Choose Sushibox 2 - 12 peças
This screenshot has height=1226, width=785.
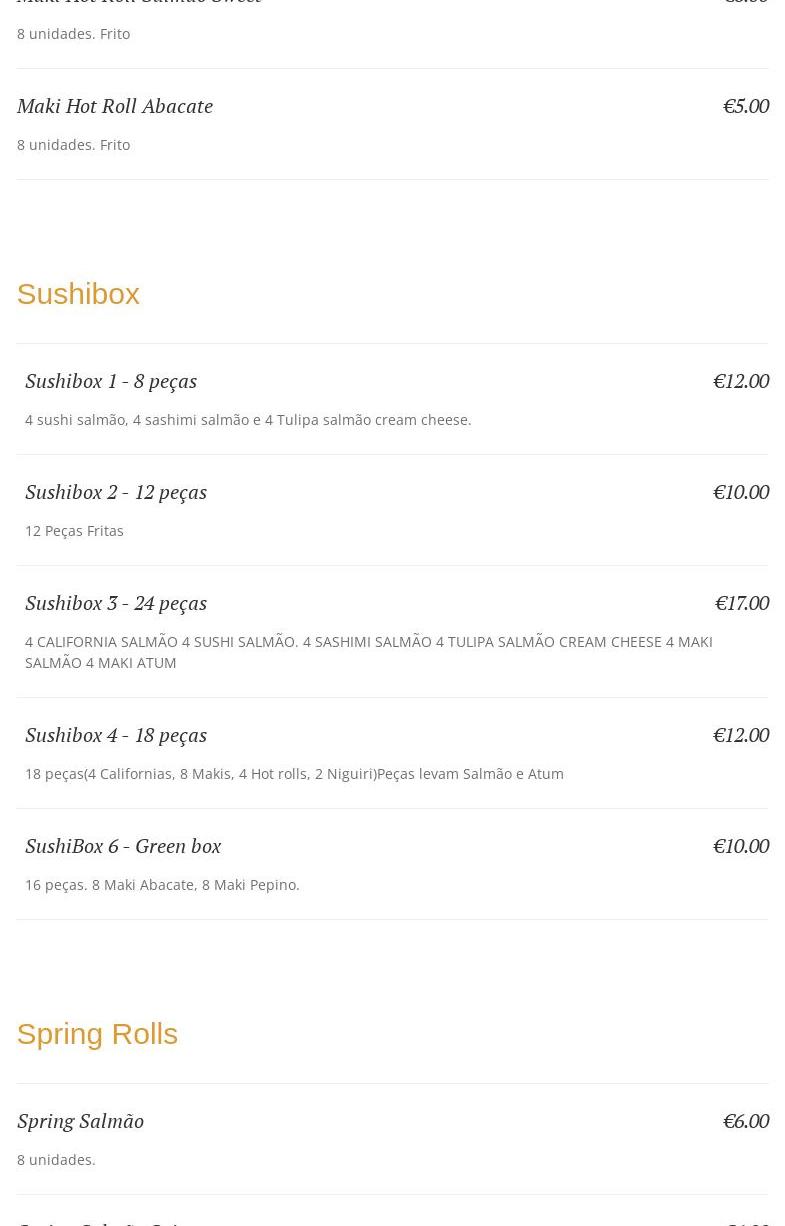(x=116, y=492)
